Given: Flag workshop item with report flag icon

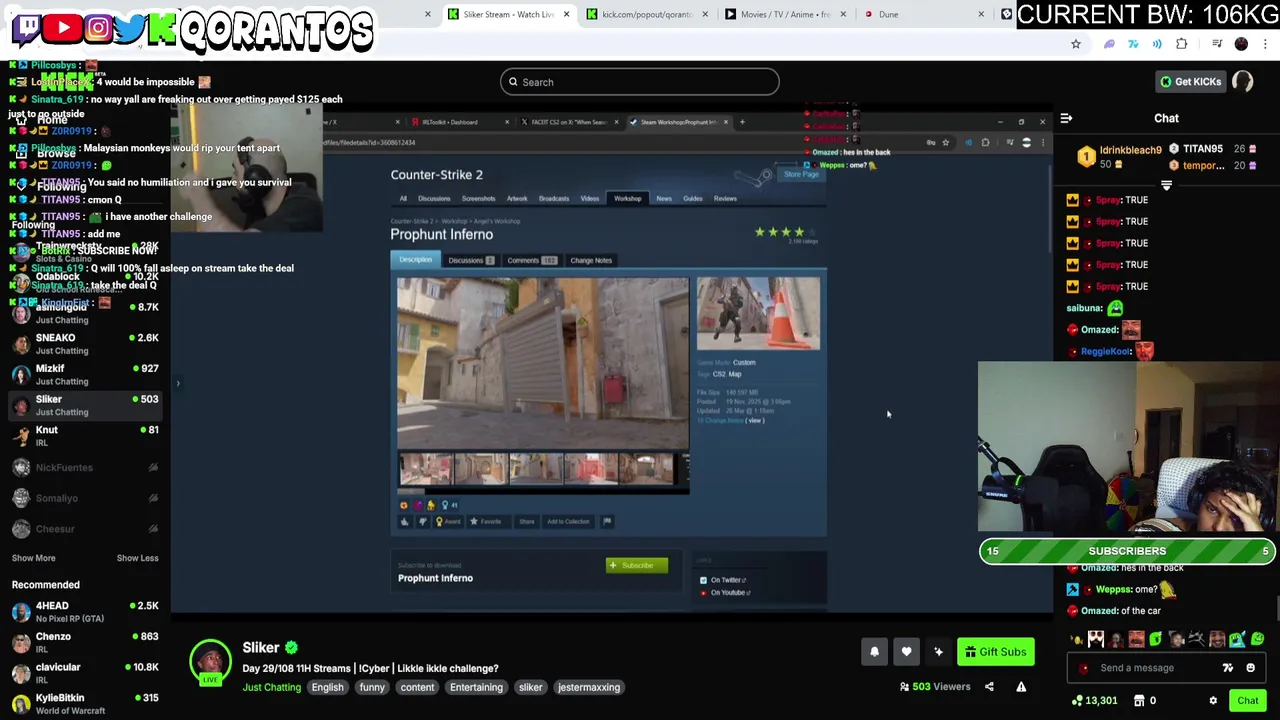Looking at the screenshot, I should point(607,521).
